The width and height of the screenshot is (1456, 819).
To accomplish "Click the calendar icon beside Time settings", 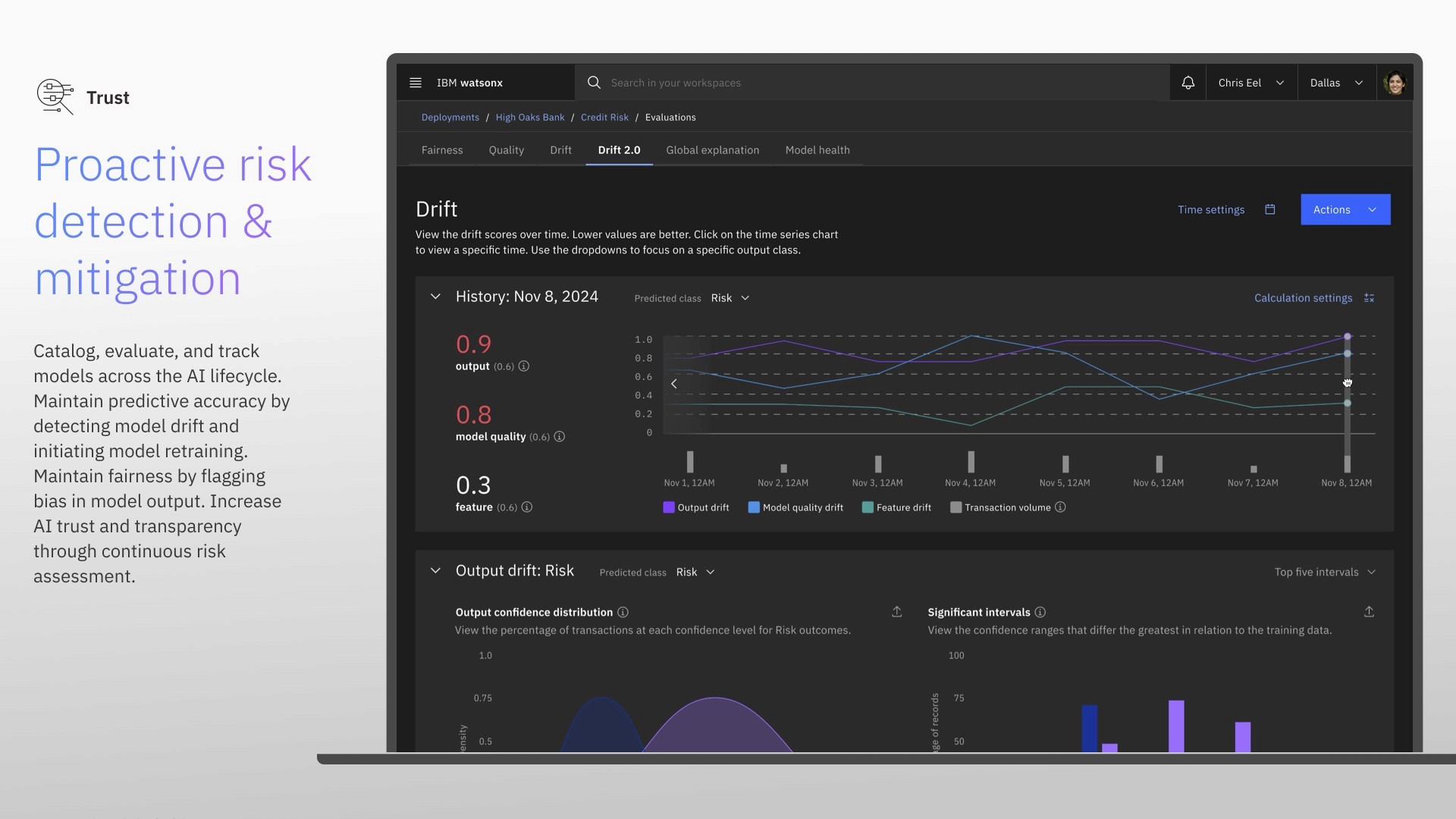I will click(x=1270, y=209).
